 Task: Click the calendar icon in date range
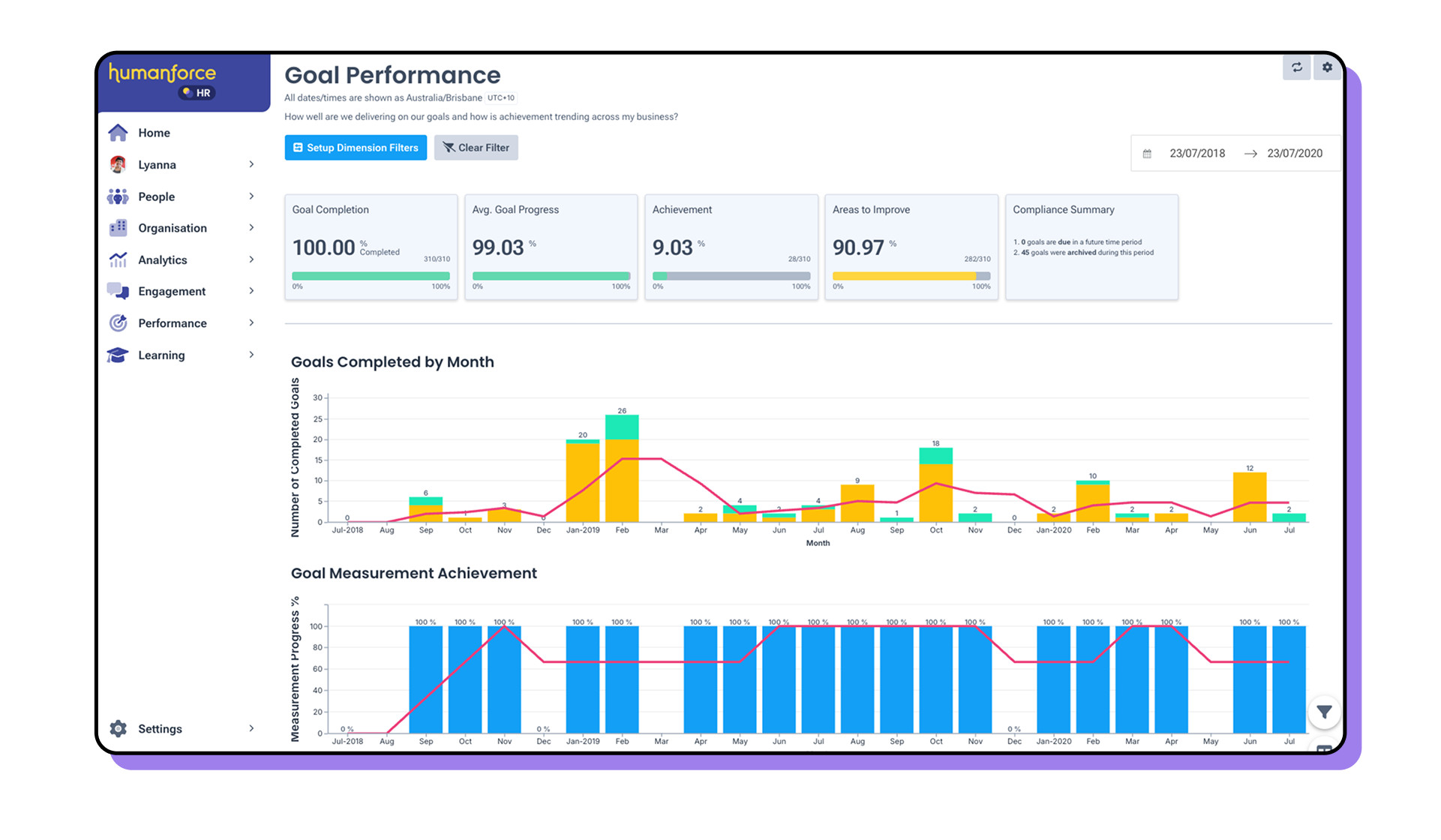(x=1147, y=154)
